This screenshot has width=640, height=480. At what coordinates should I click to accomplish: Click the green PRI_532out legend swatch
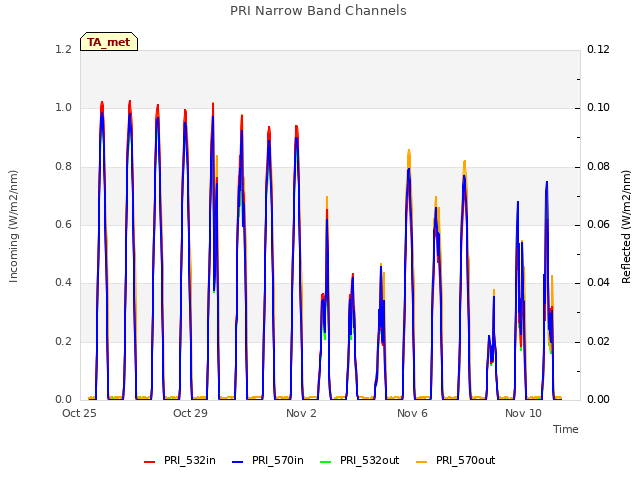(x=326, y=462)
